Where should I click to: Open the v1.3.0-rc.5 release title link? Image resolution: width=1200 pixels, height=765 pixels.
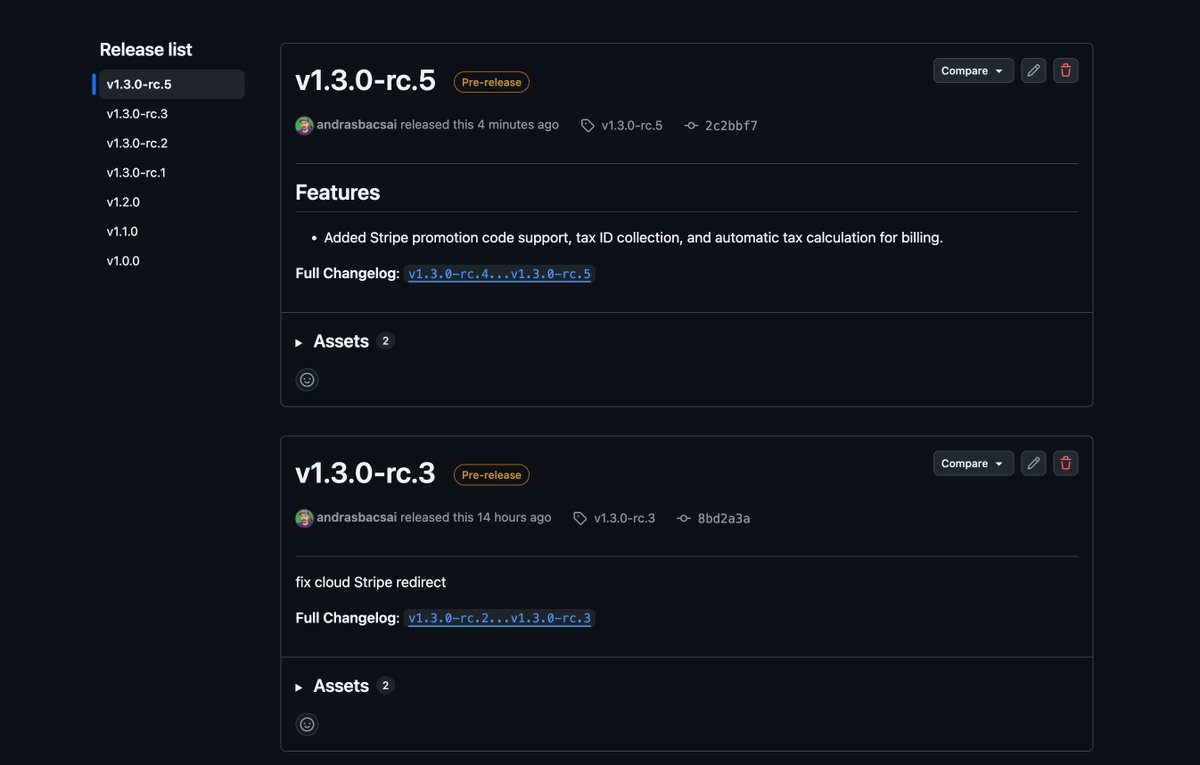[x=366, y=80]
